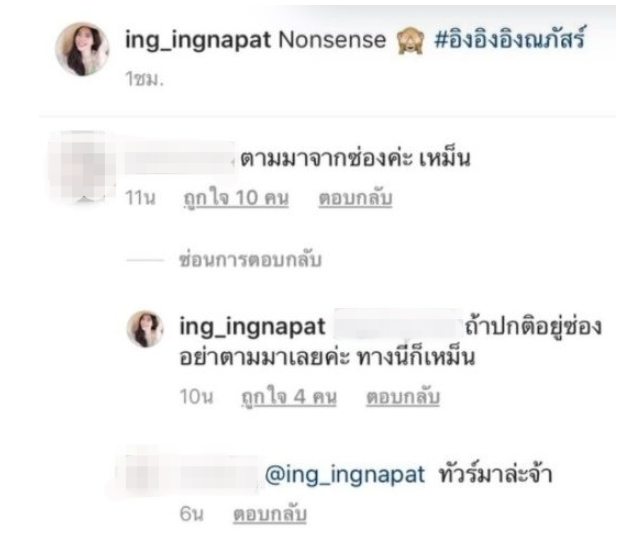The height and width of the screenshot is (550, 642).
Task: Click the 10น timestamp on the reply
Action: 197,397
